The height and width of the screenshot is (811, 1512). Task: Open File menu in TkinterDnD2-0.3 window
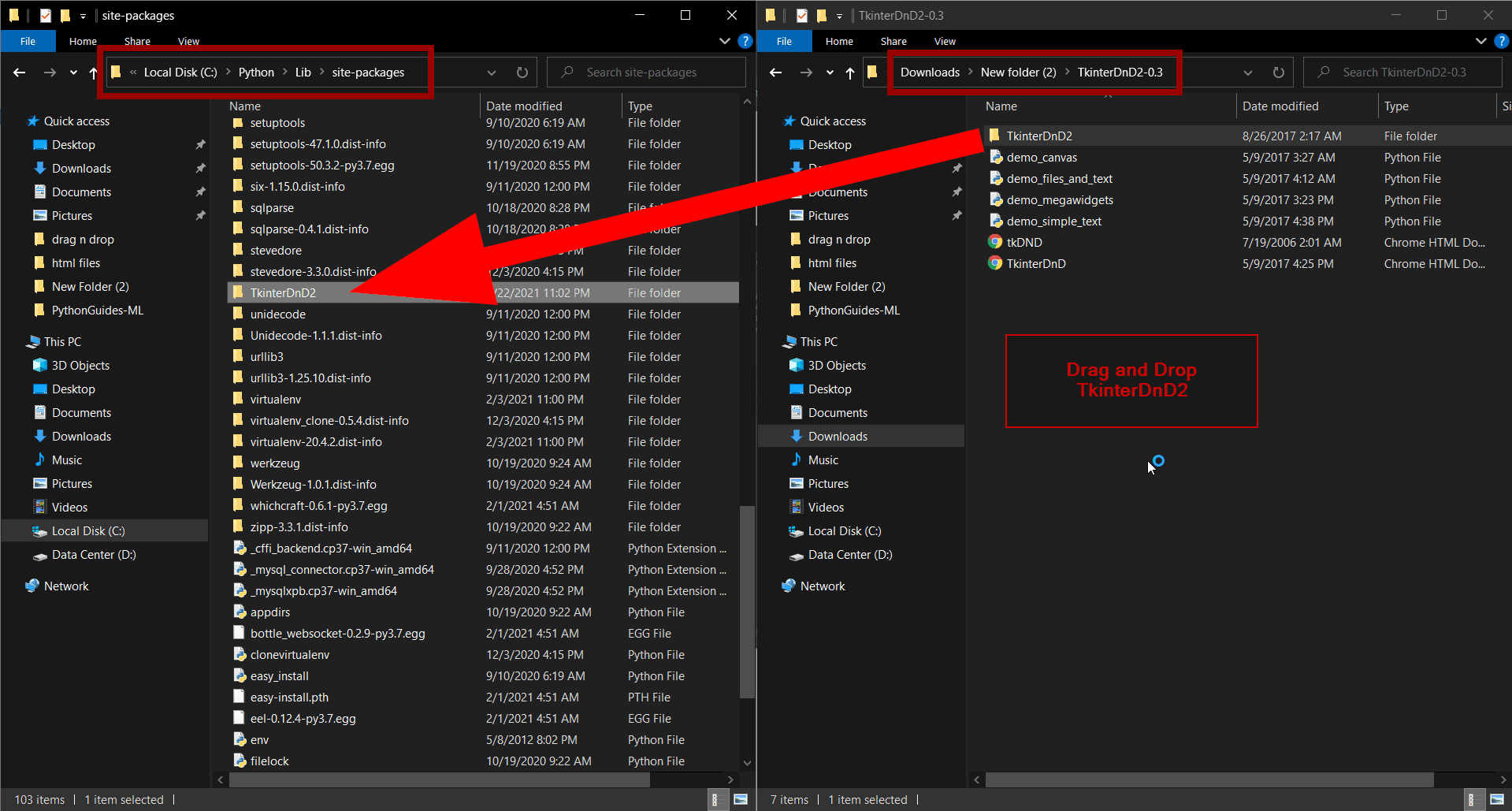(x=785, y=41)
